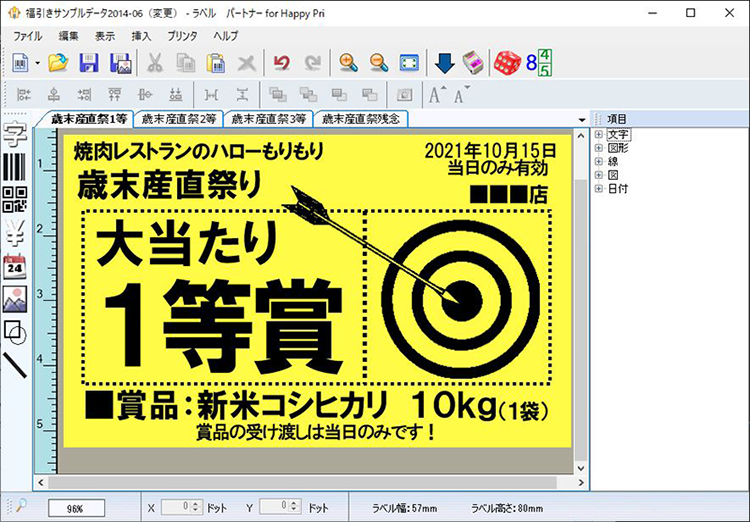This screenshot has height=522, width=750.
Task: Click the label printer icon
Action: (473, 62)
